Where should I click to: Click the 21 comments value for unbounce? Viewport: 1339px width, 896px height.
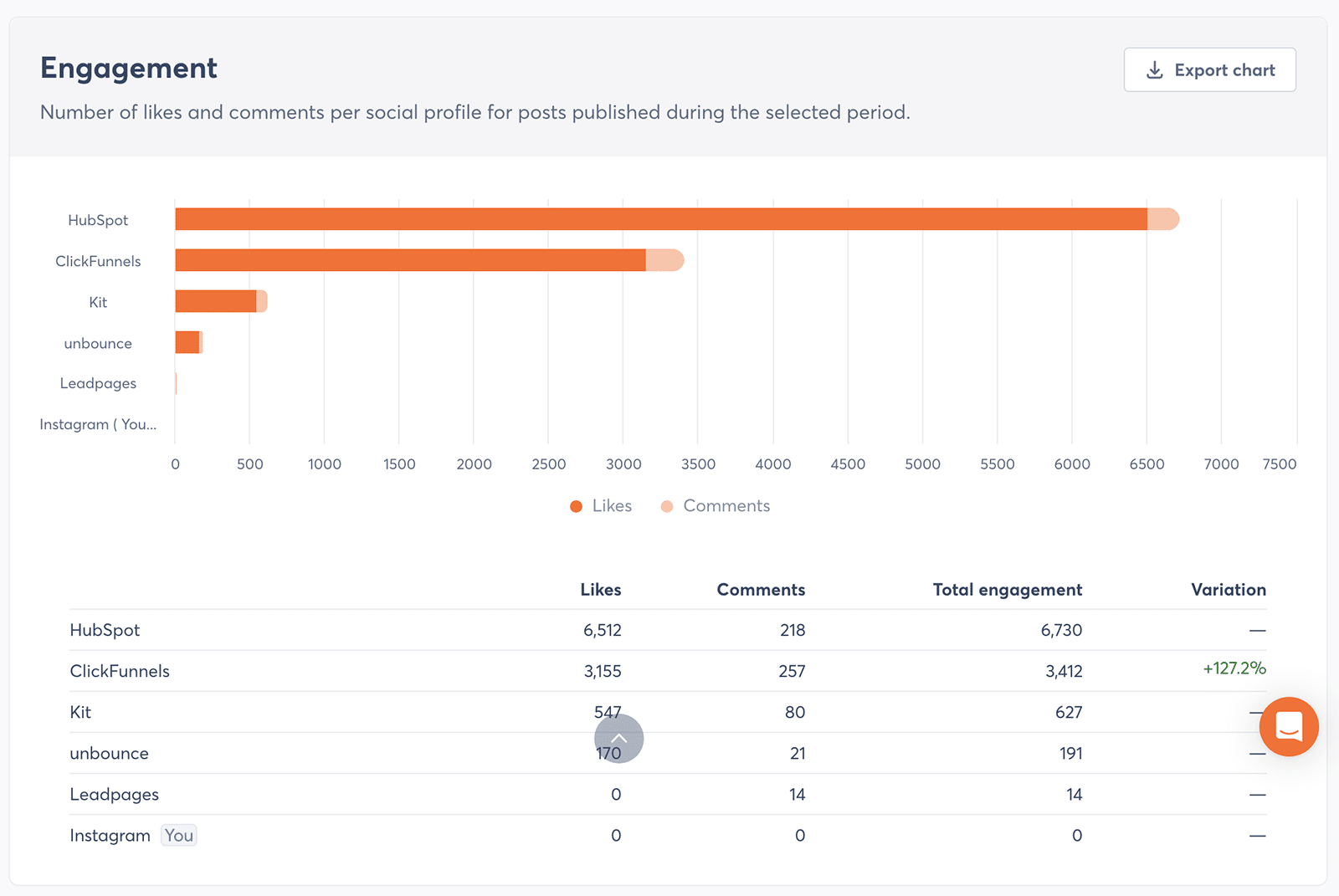tap(798, 753)
